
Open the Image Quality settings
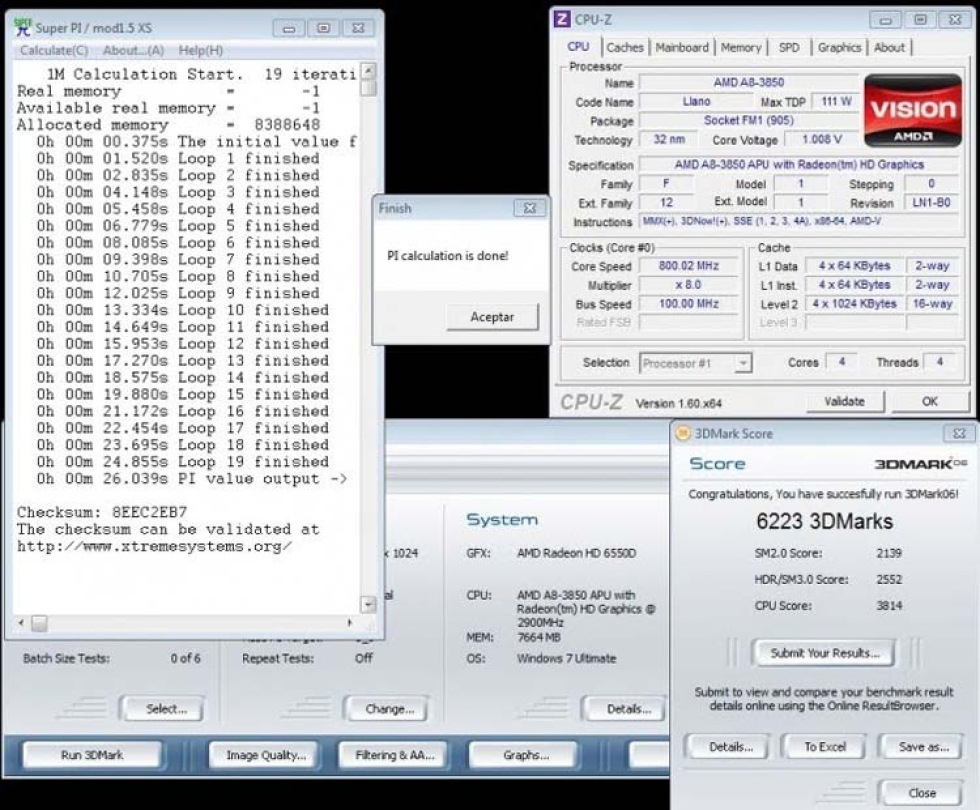point(263,755)
